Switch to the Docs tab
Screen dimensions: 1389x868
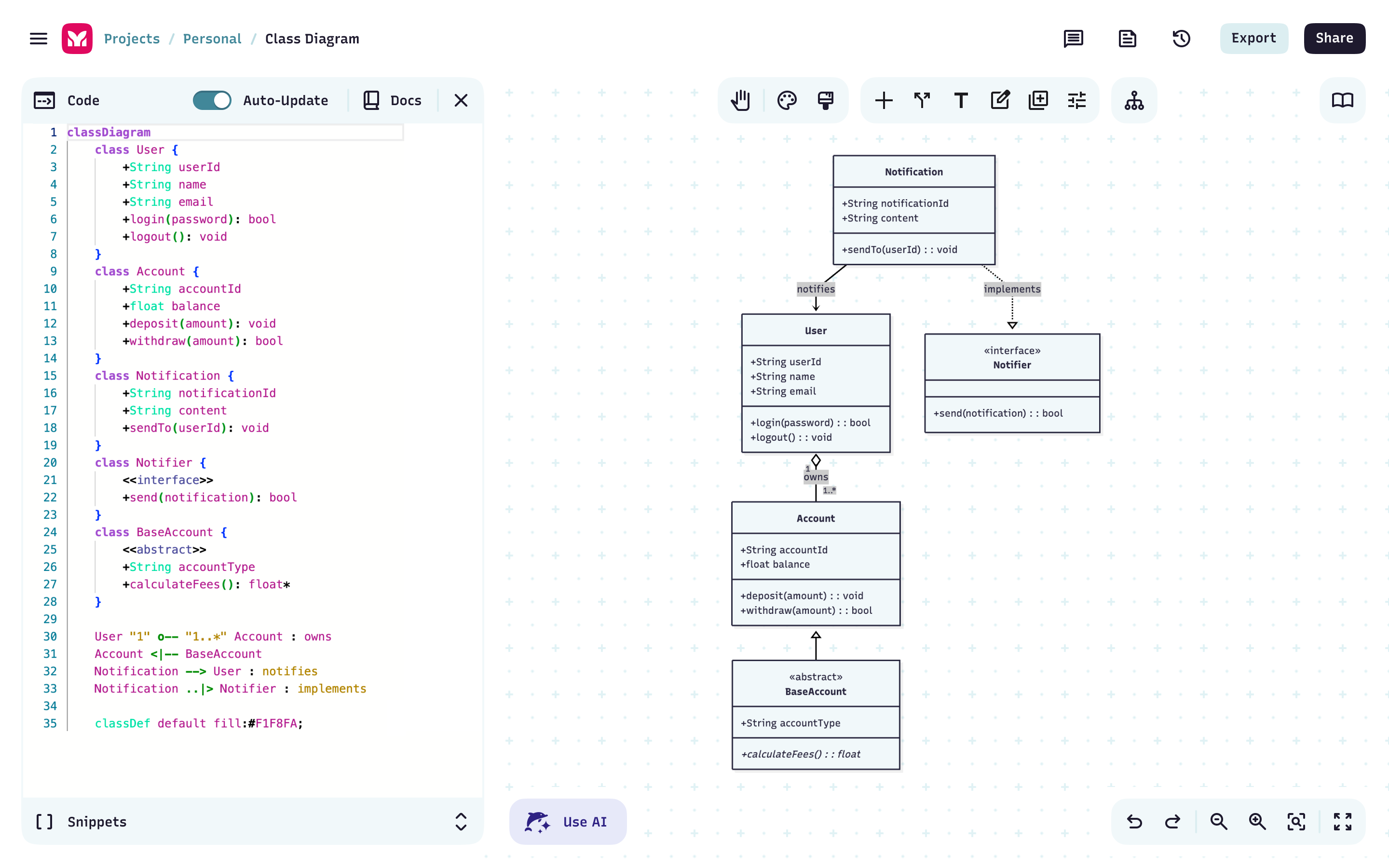coord(393,100)
